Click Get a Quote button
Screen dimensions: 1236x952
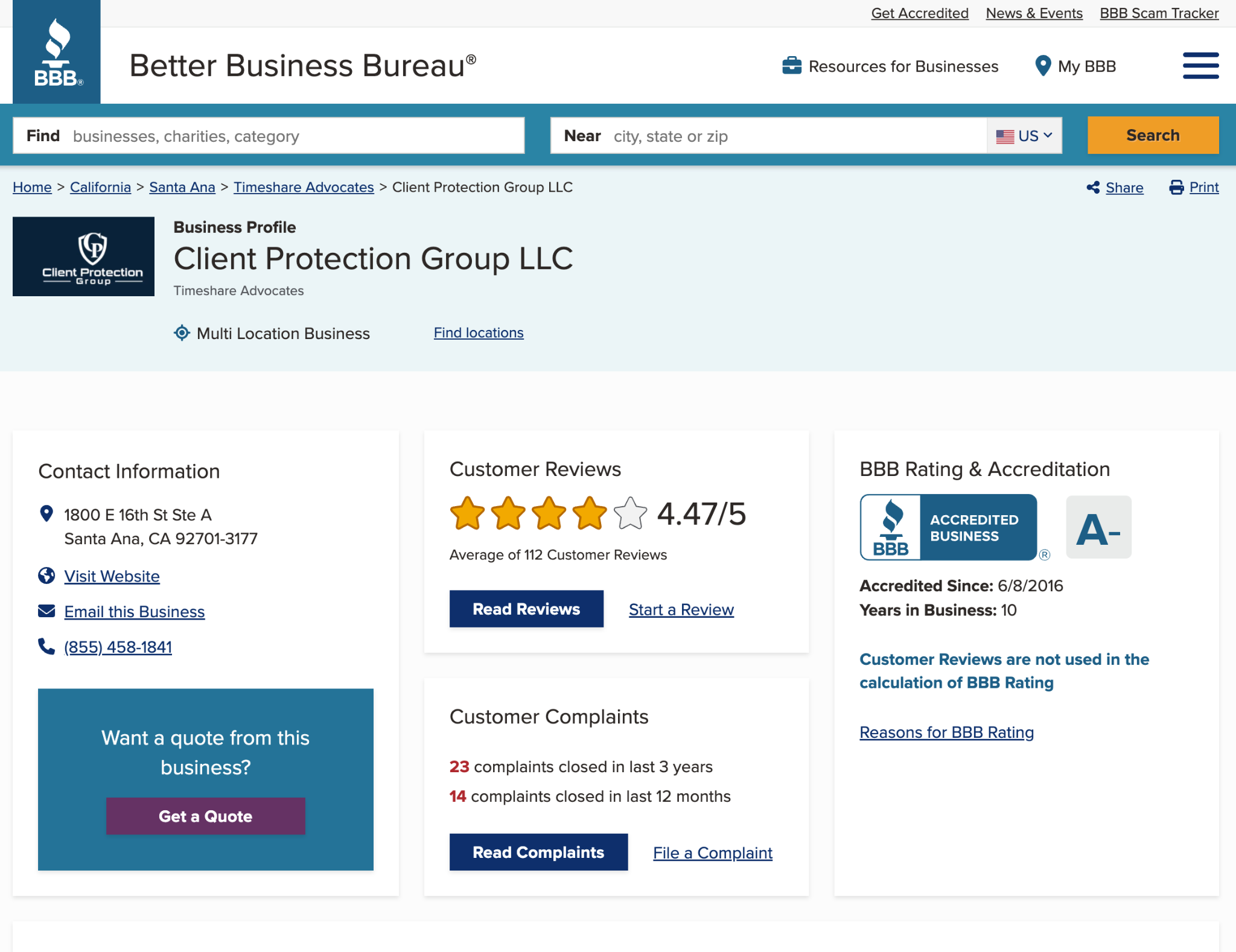click(x=206, y=816)
